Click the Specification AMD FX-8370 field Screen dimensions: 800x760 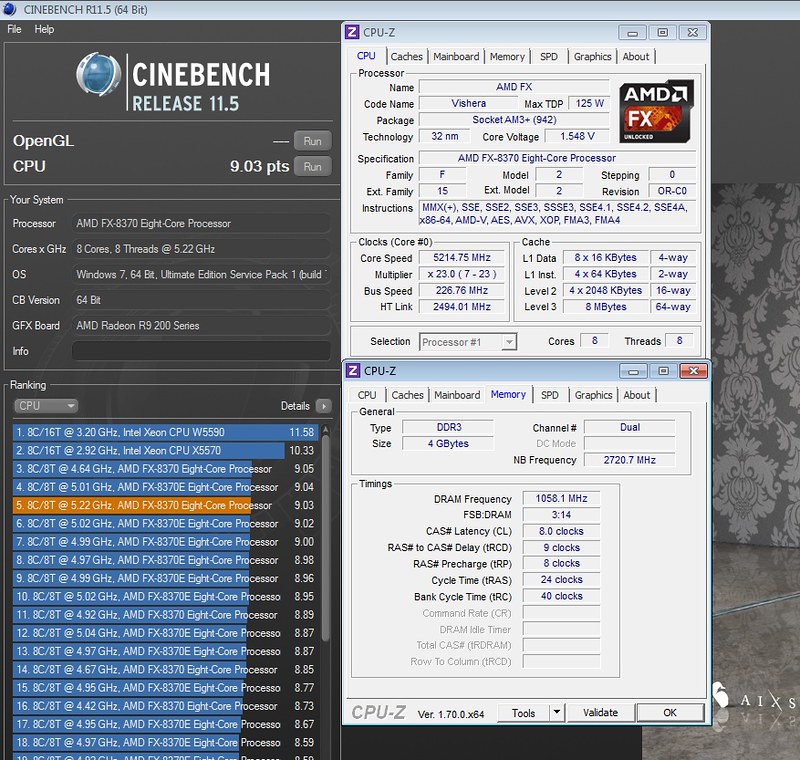point(558,159)
